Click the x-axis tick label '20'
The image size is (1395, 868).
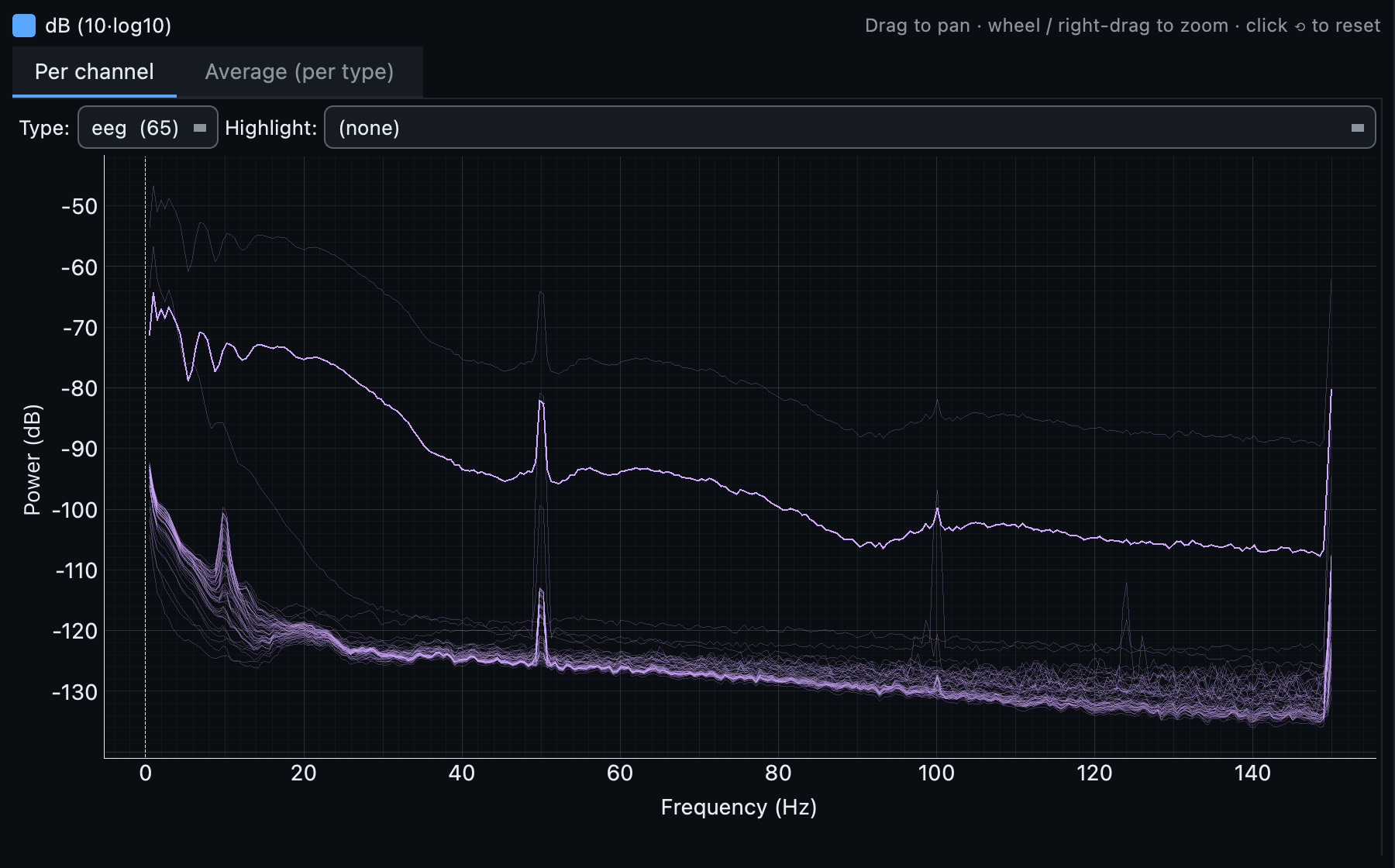pyautogui.click(x=304, y=773)
